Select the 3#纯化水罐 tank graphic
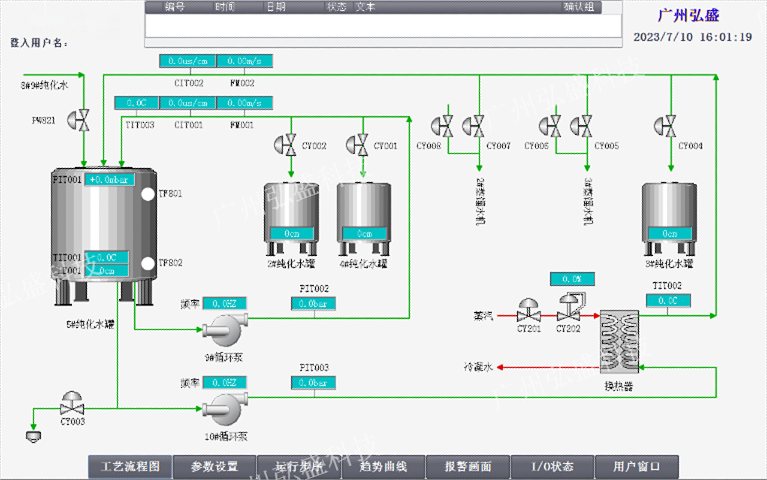Screen dimensions: 767x480 (x=669, y=219)
